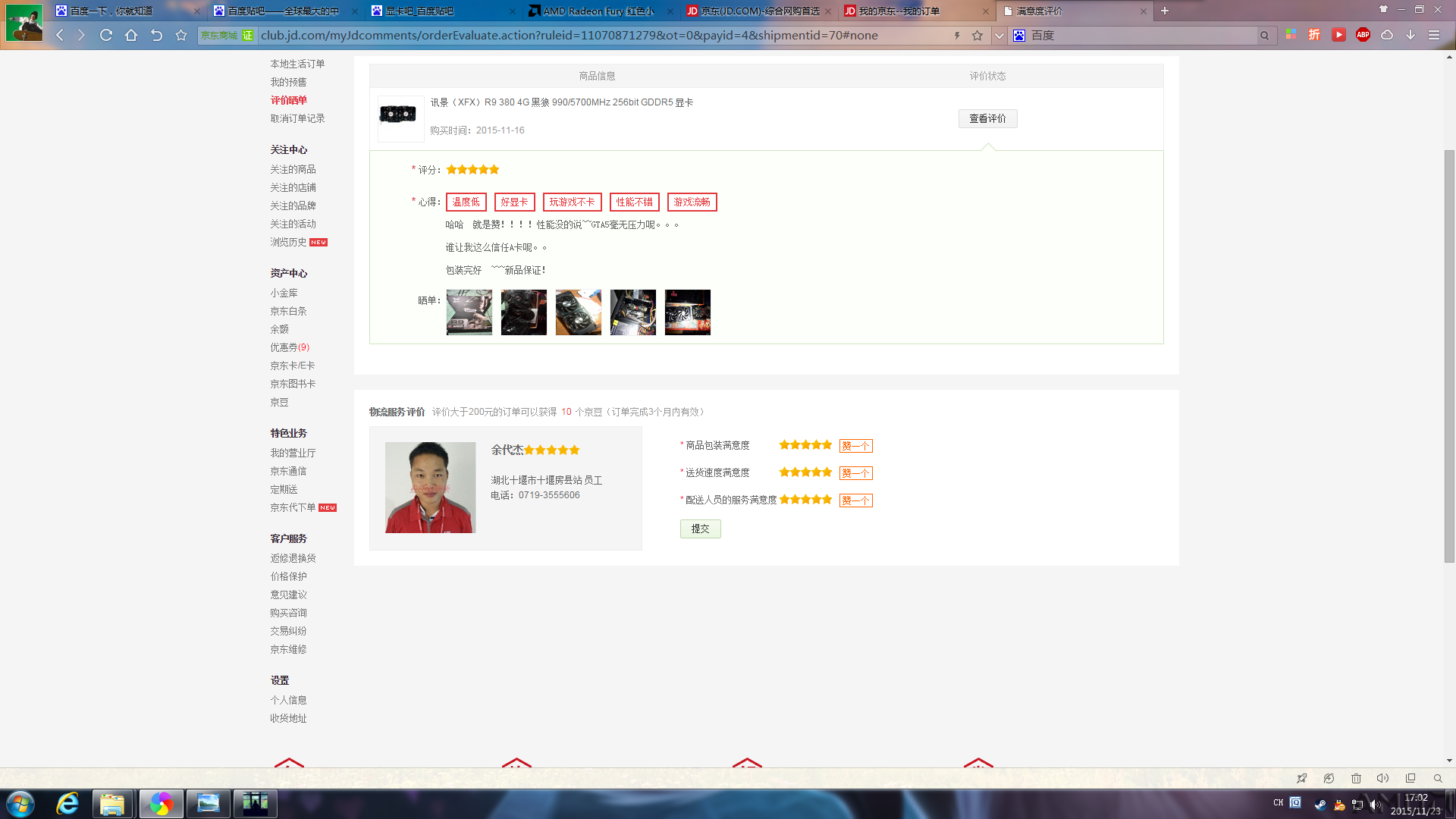Click the 提交 submit button
1456x819 pixels.
point(700,529)
